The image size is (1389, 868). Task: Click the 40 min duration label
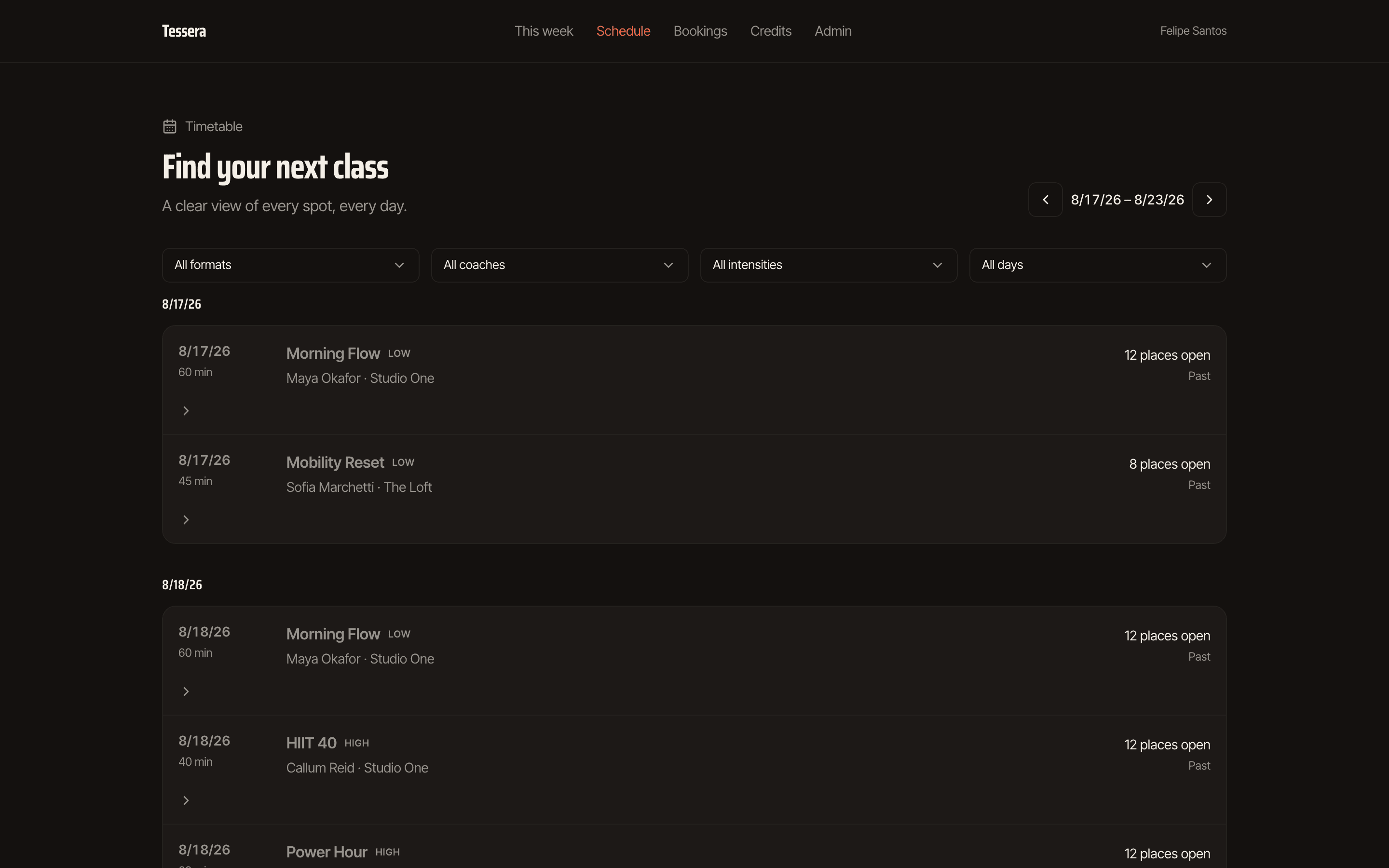[x=195, y=762]
